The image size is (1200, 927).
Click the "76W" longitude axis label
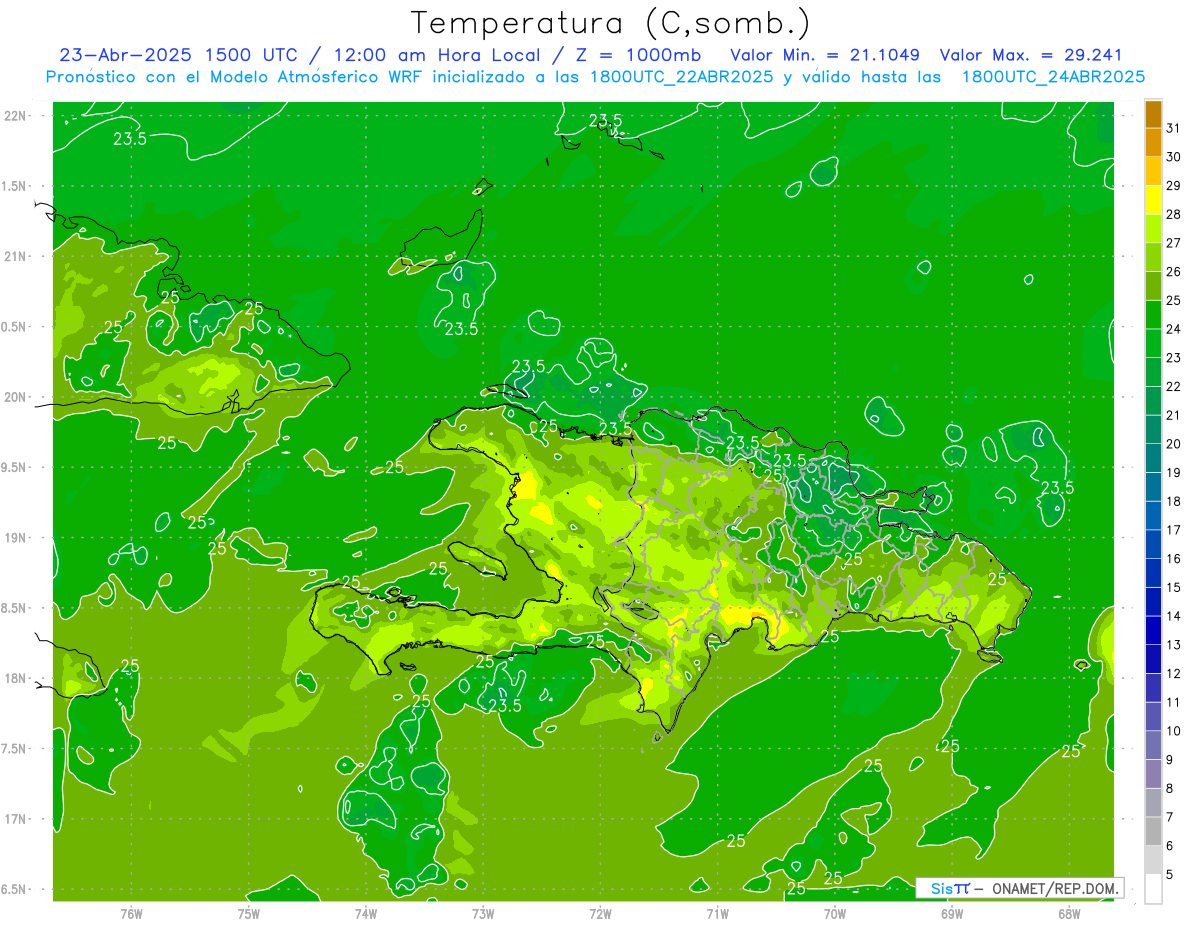[131, 914]
